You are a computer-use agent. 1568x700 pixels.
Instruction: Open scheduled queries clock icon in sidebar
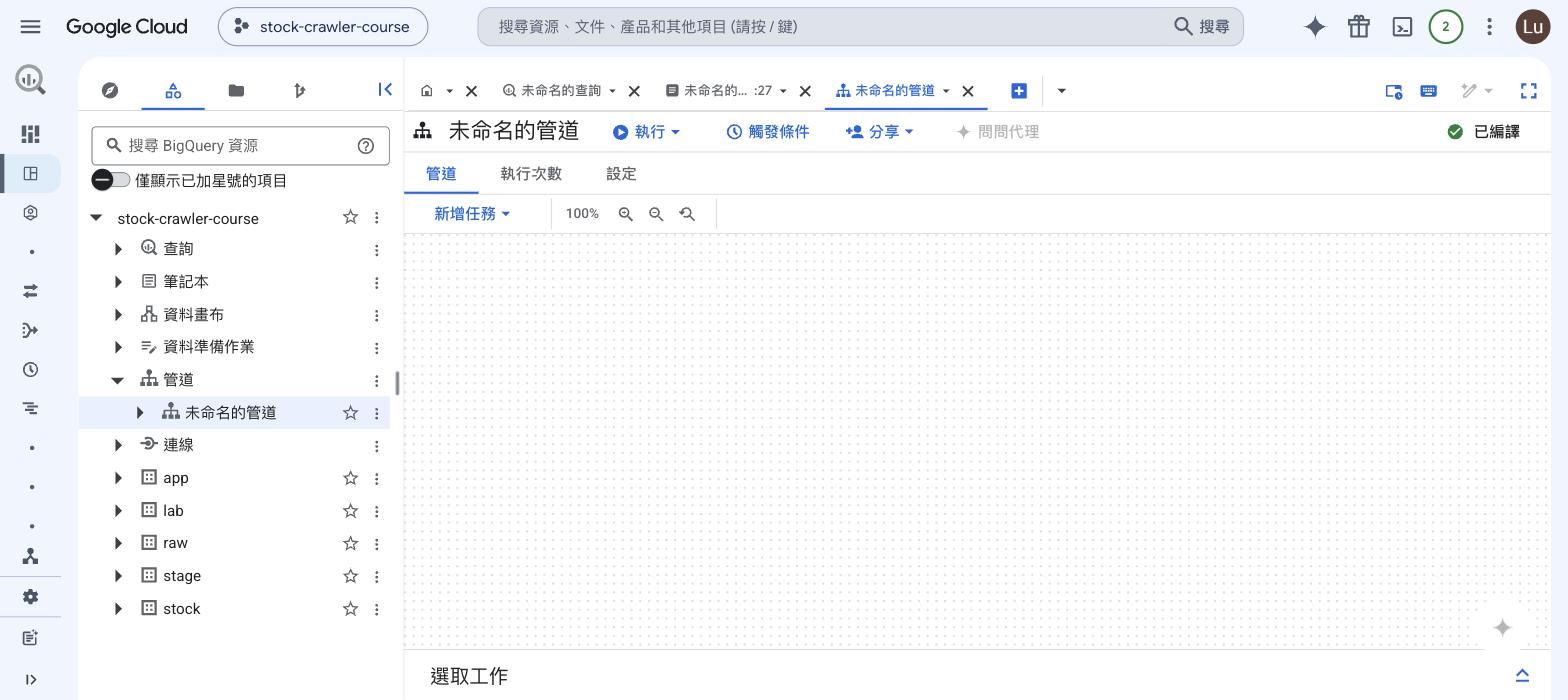click(x=30, y=370)
